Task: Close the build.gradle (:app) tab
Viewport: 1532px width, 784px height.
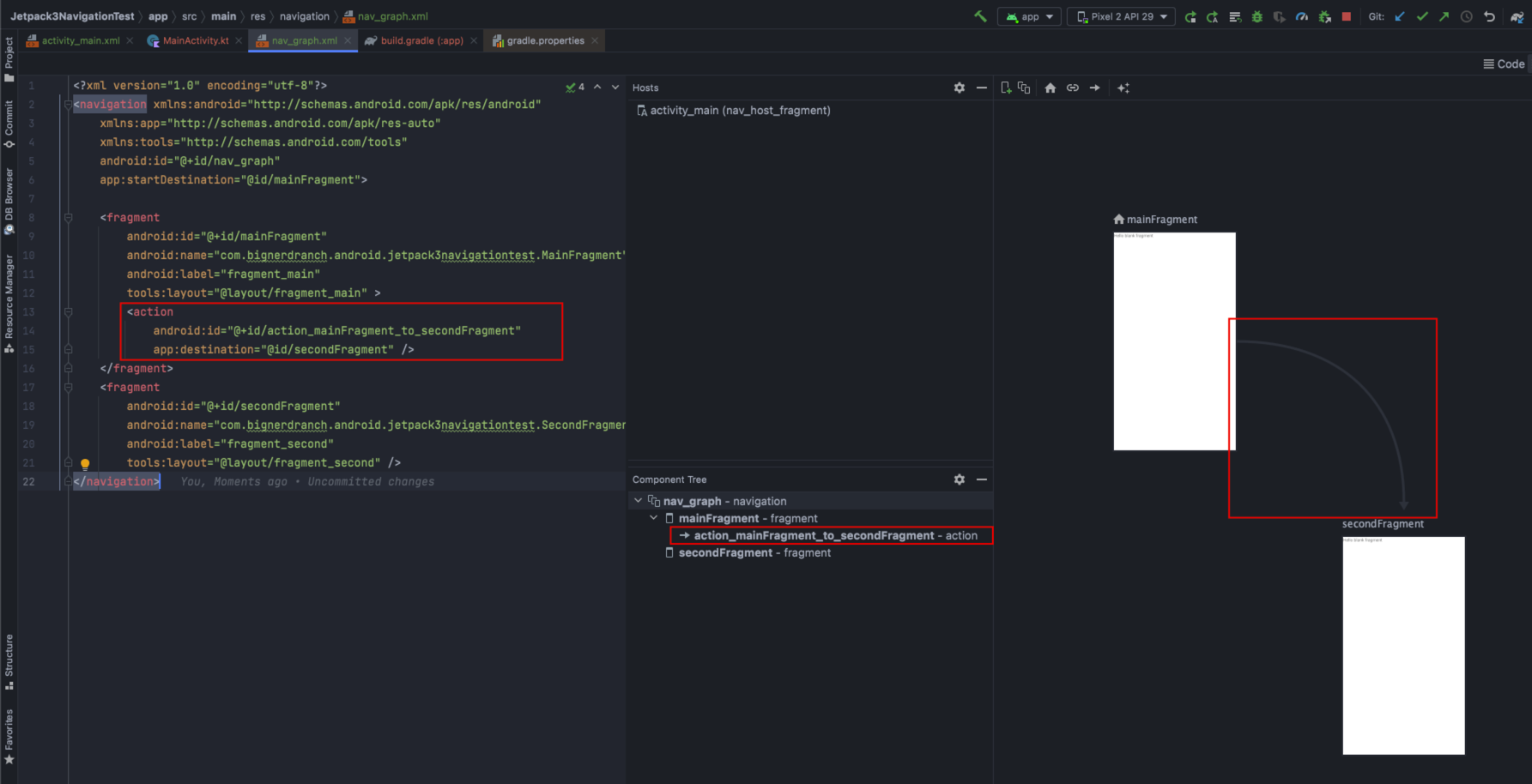Action: pyautogui.click(x=474, y=40)
